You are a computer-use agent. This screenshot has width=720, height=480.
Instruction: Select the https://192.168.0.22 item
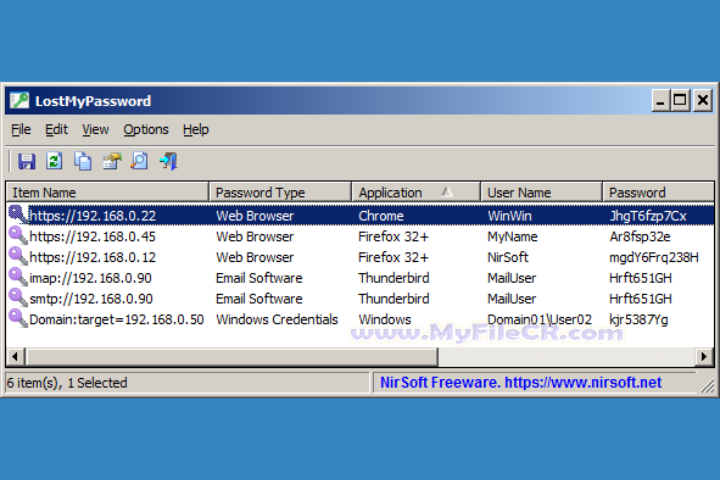coord(92,215)
